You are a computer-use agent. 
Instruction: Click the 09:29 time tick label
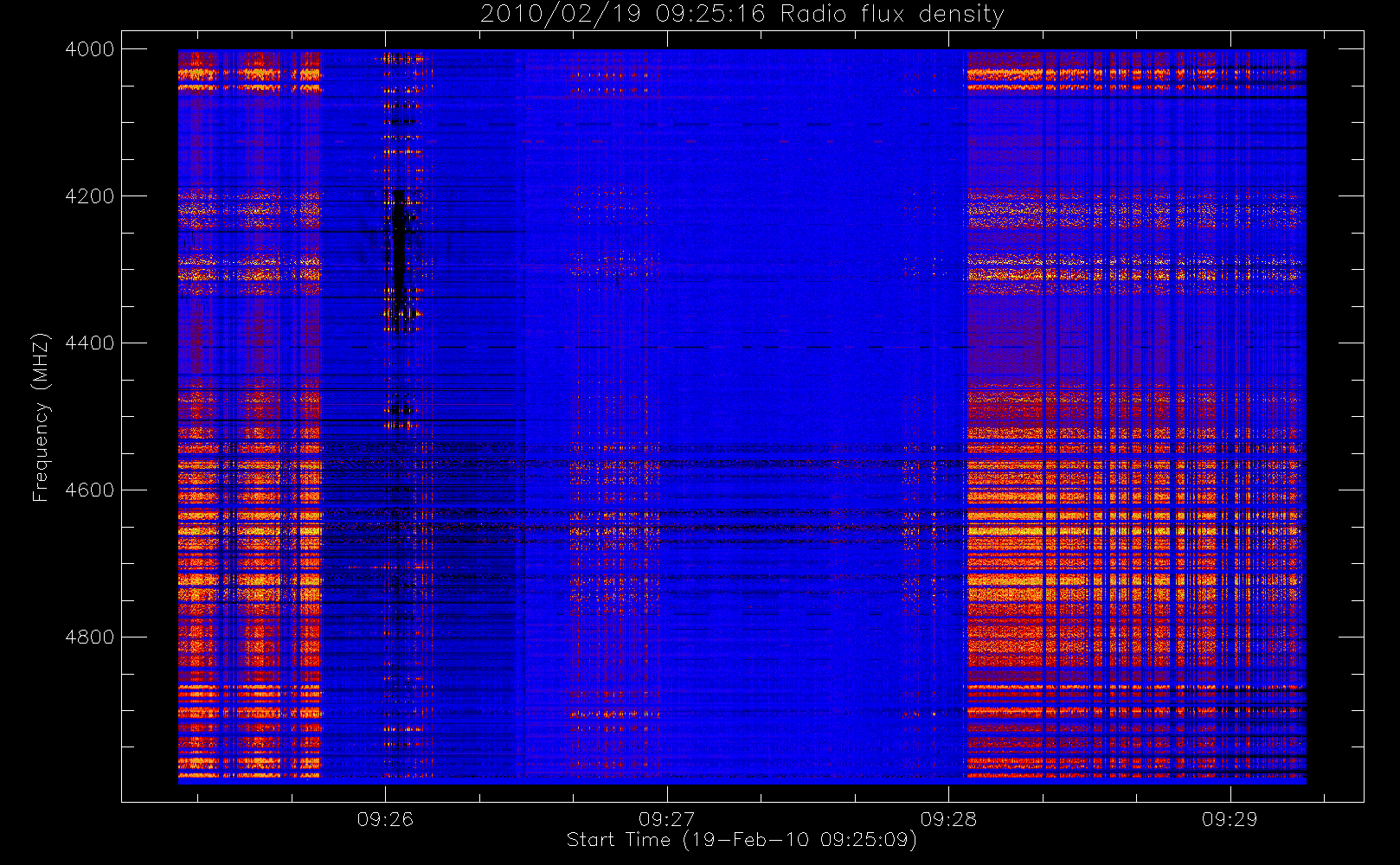1230,819
